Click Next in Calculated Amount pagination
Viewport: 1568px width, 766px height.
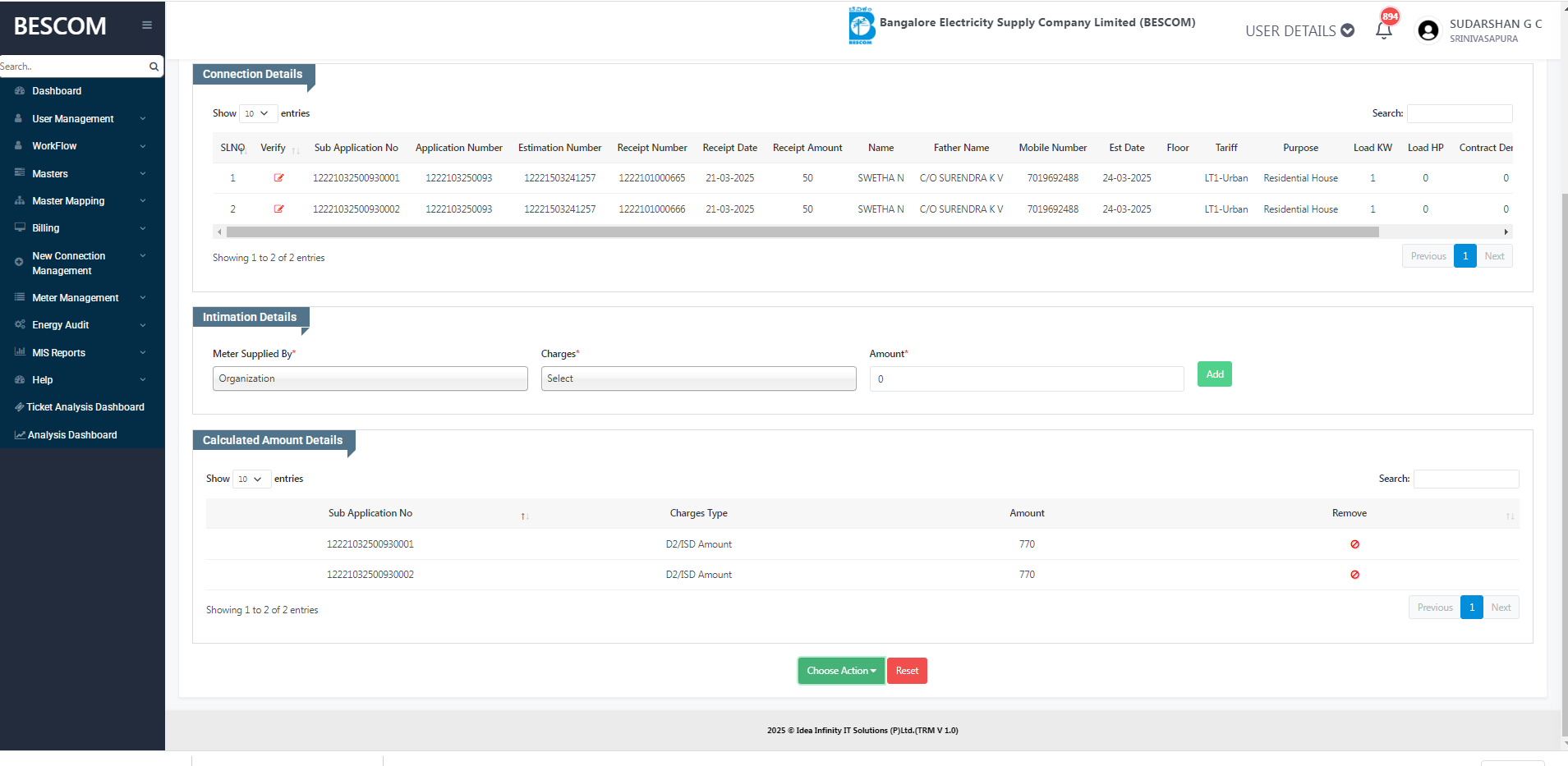(x=1501, y=608)
